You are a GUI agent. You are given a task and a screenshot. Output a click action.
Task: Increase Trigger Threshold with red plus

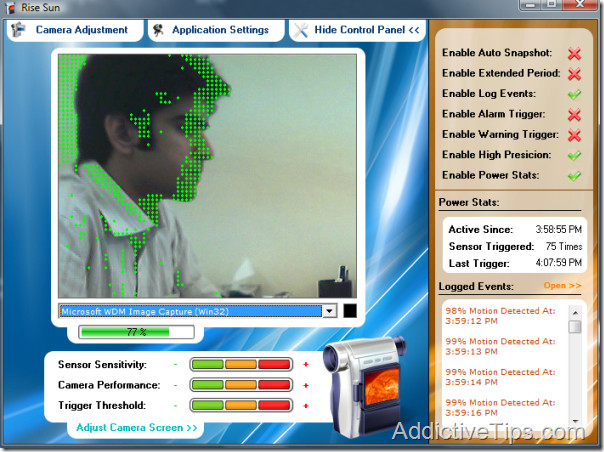(x=306, y=405)
